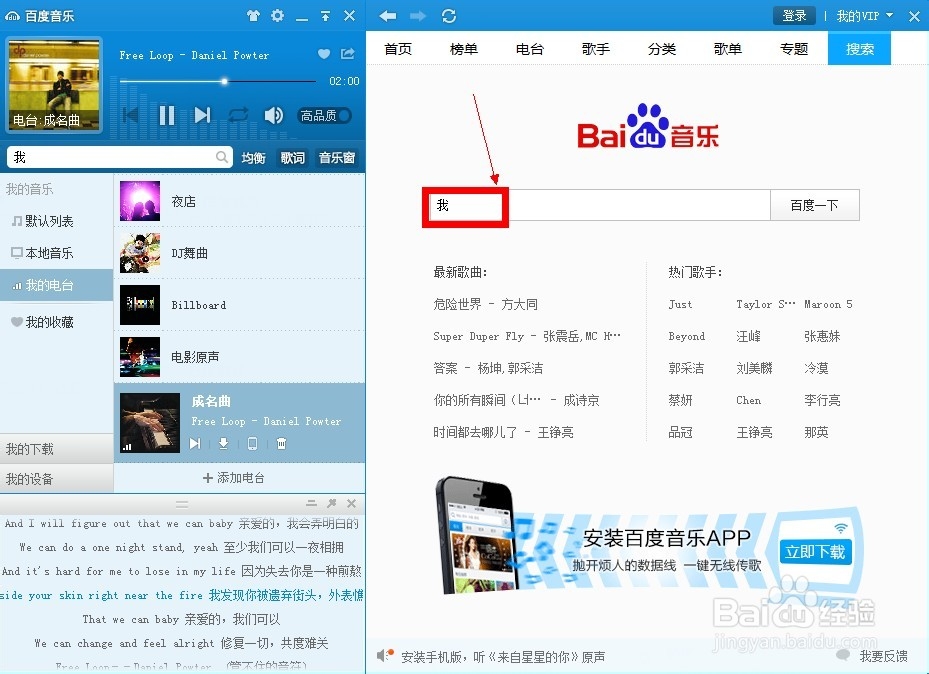Screen dimensions: 929x674
Task: Switch to the 分类 tab
Action: click(x=662, y=49)
